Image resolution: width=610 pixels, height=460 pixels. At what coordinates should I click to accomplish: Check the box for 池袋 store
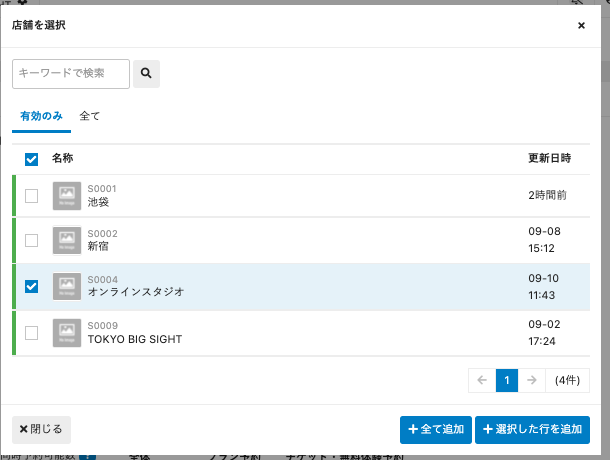click(32, 195)
